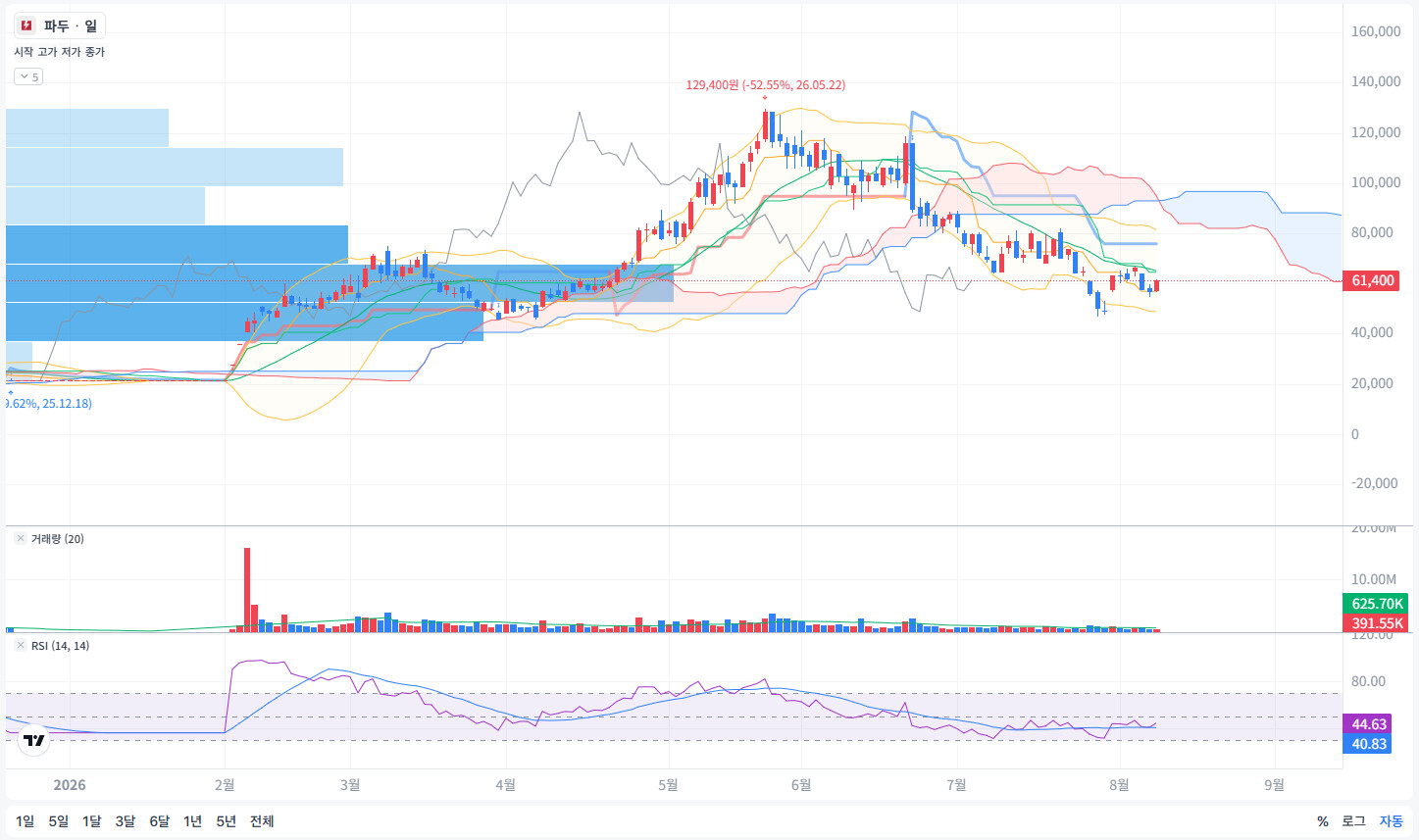Click the 25.12.18 low price annotation
Image resolution: width=1419 pixels, height=840 pixels.
49,403
